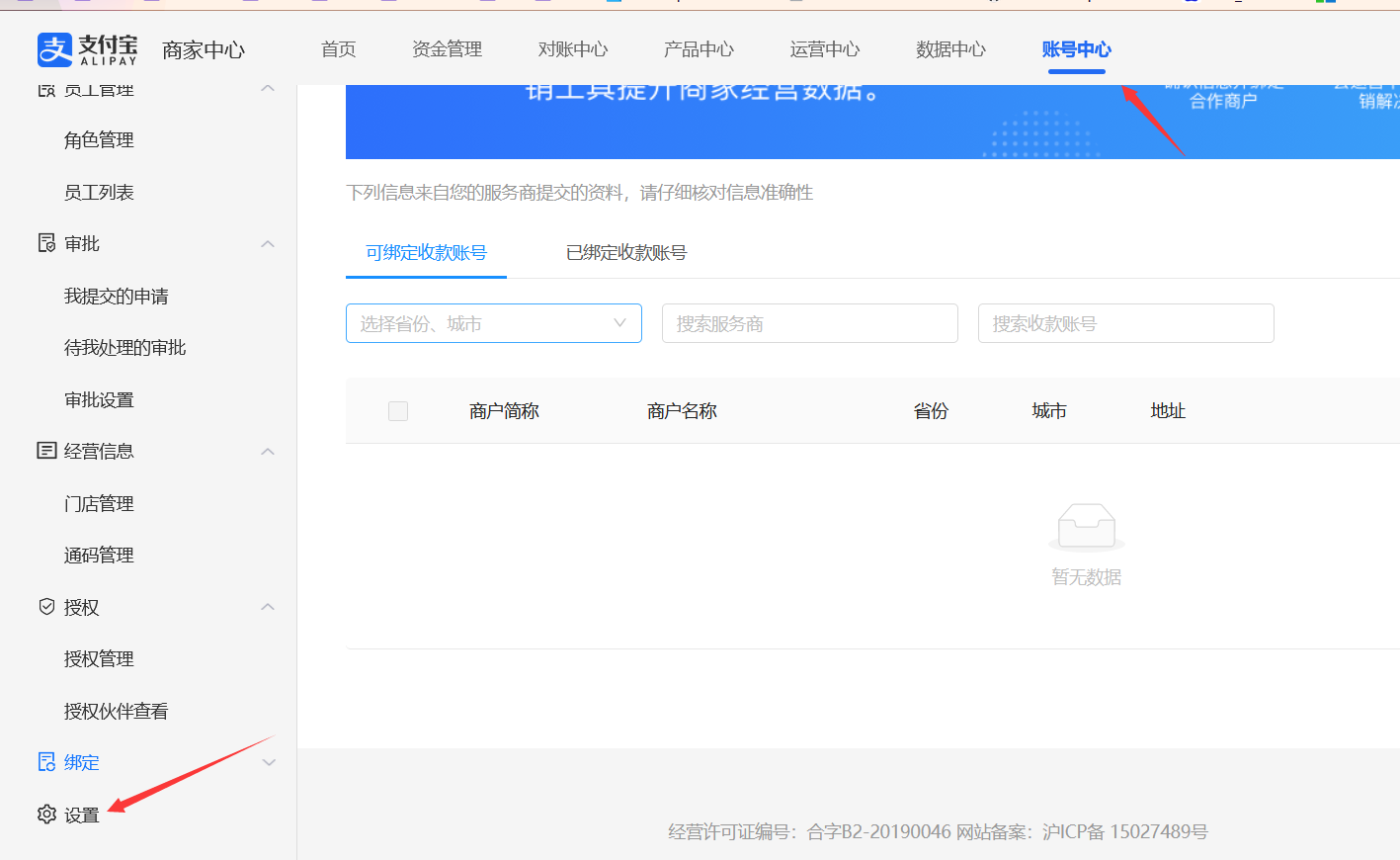Open 员工列表 in the sidebar
Image resolution: width=1400 pixels, height=860 pixels.
(99, 192)
